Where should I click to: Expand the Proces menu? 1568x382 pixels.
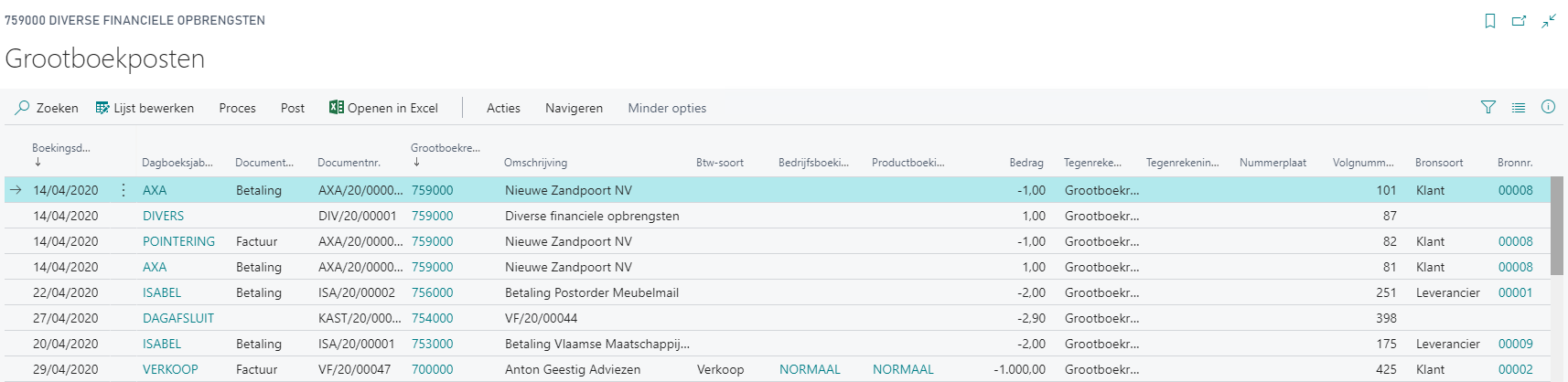[x=237, y=108]
